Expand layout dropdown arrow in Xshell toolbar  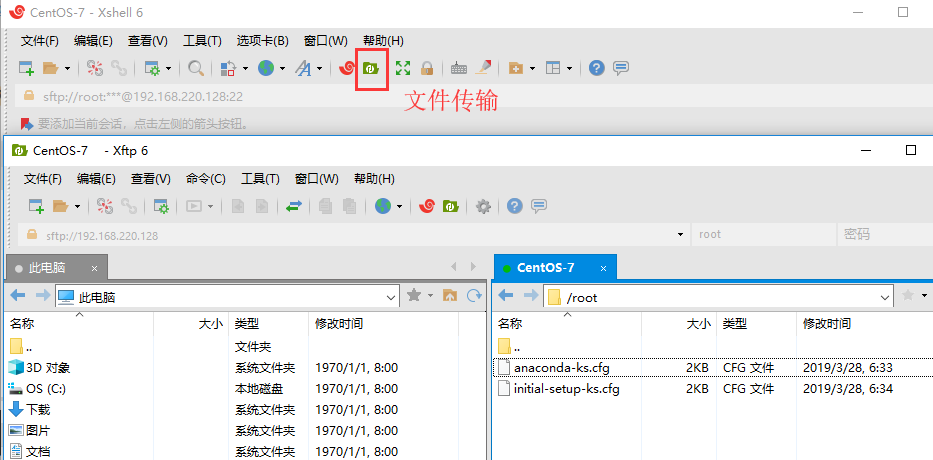[x=569, y=69]
